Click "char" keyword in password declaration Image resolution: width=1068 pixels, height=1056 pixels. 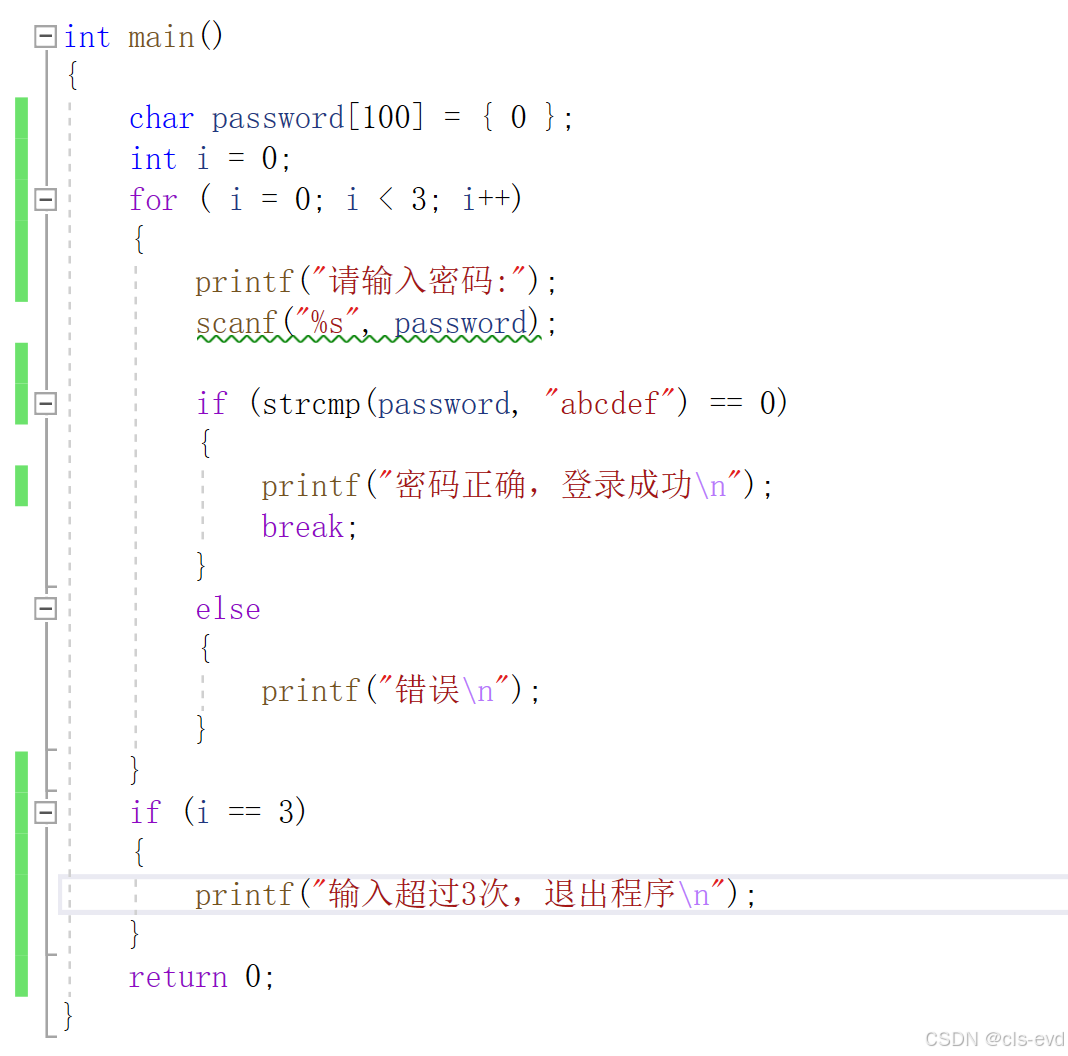coord(161,118)
